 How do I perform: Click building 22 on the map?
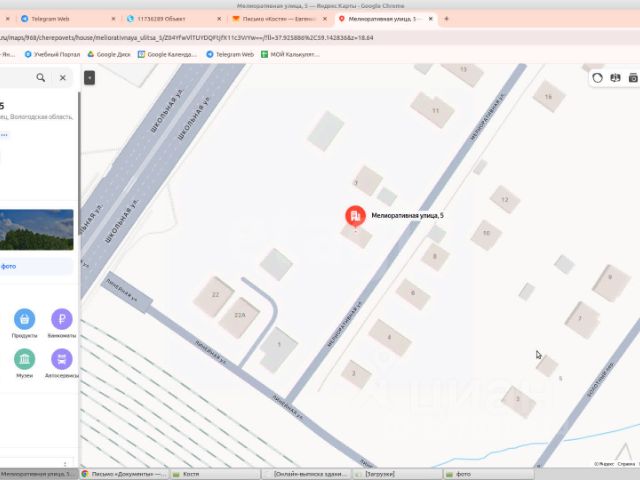[215, 296]
